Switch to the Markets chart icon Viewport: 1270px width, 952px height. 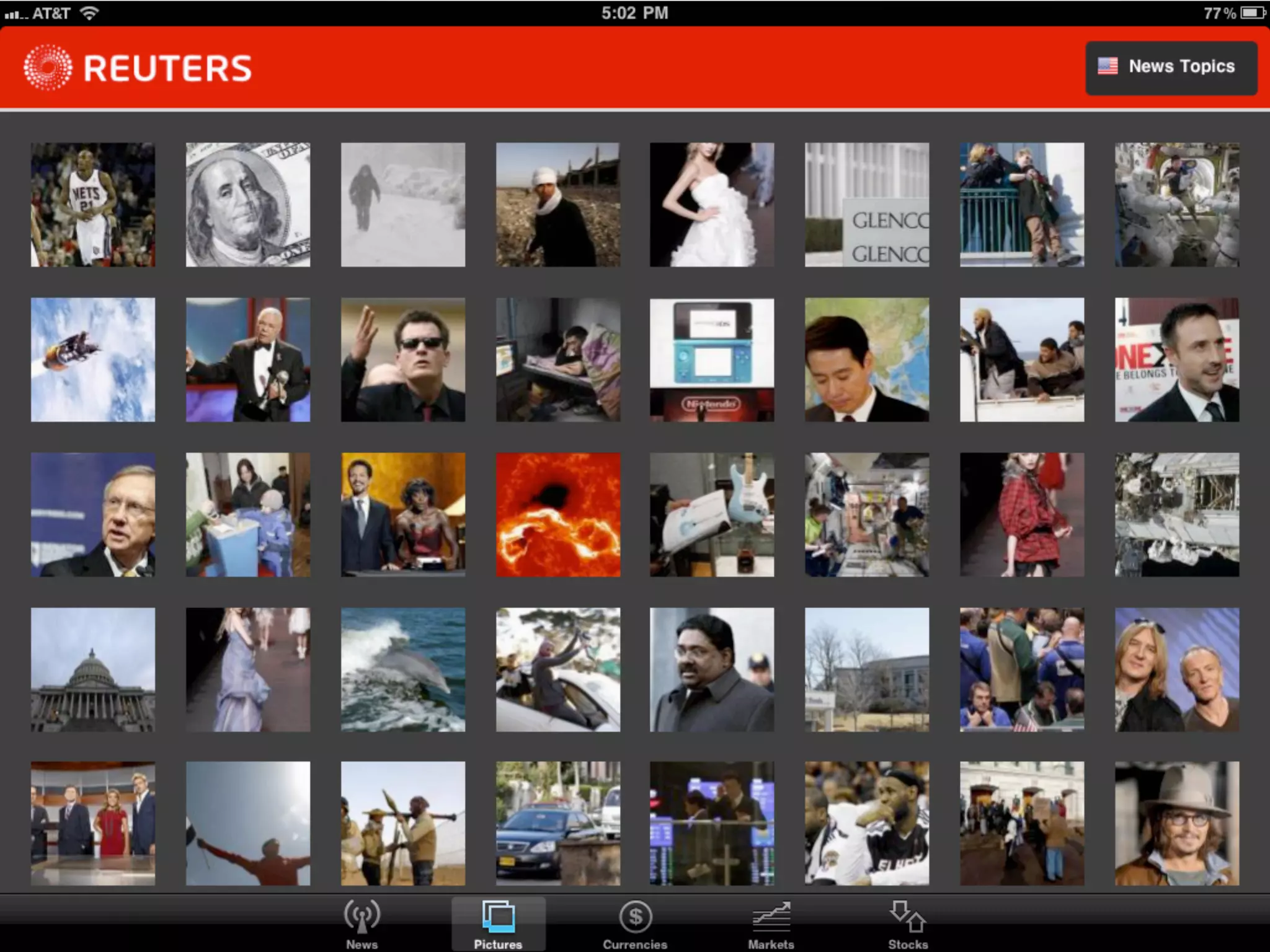coord(771,917)
